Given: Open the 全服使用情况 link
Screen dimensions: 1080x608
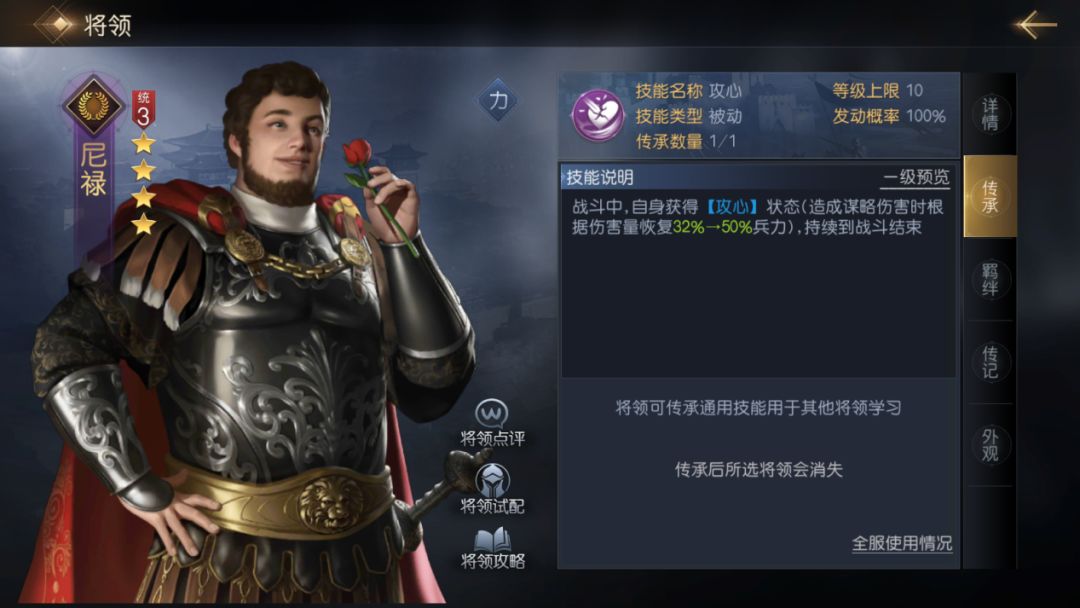Looking at the screenshot, I should click(902, 543).
